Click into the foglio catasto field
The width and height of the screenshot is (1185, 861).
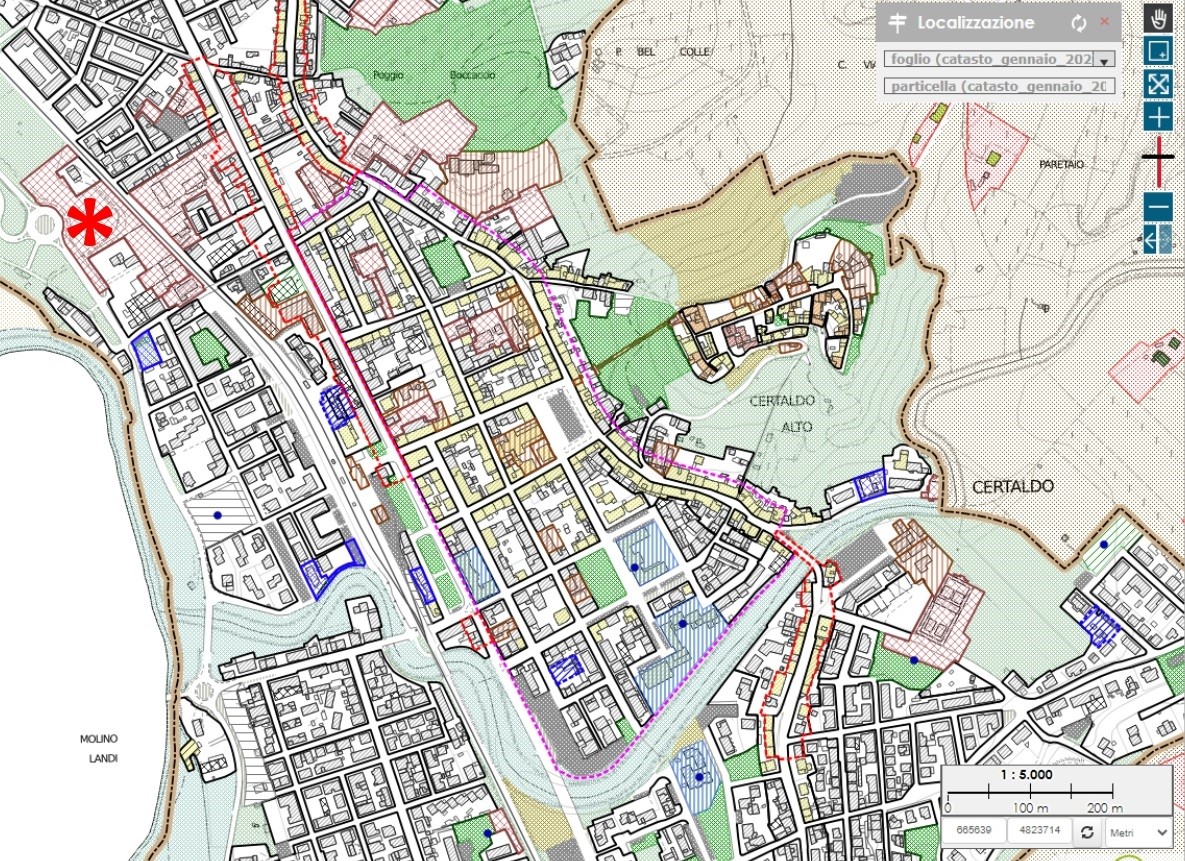[x=986, y=60]
